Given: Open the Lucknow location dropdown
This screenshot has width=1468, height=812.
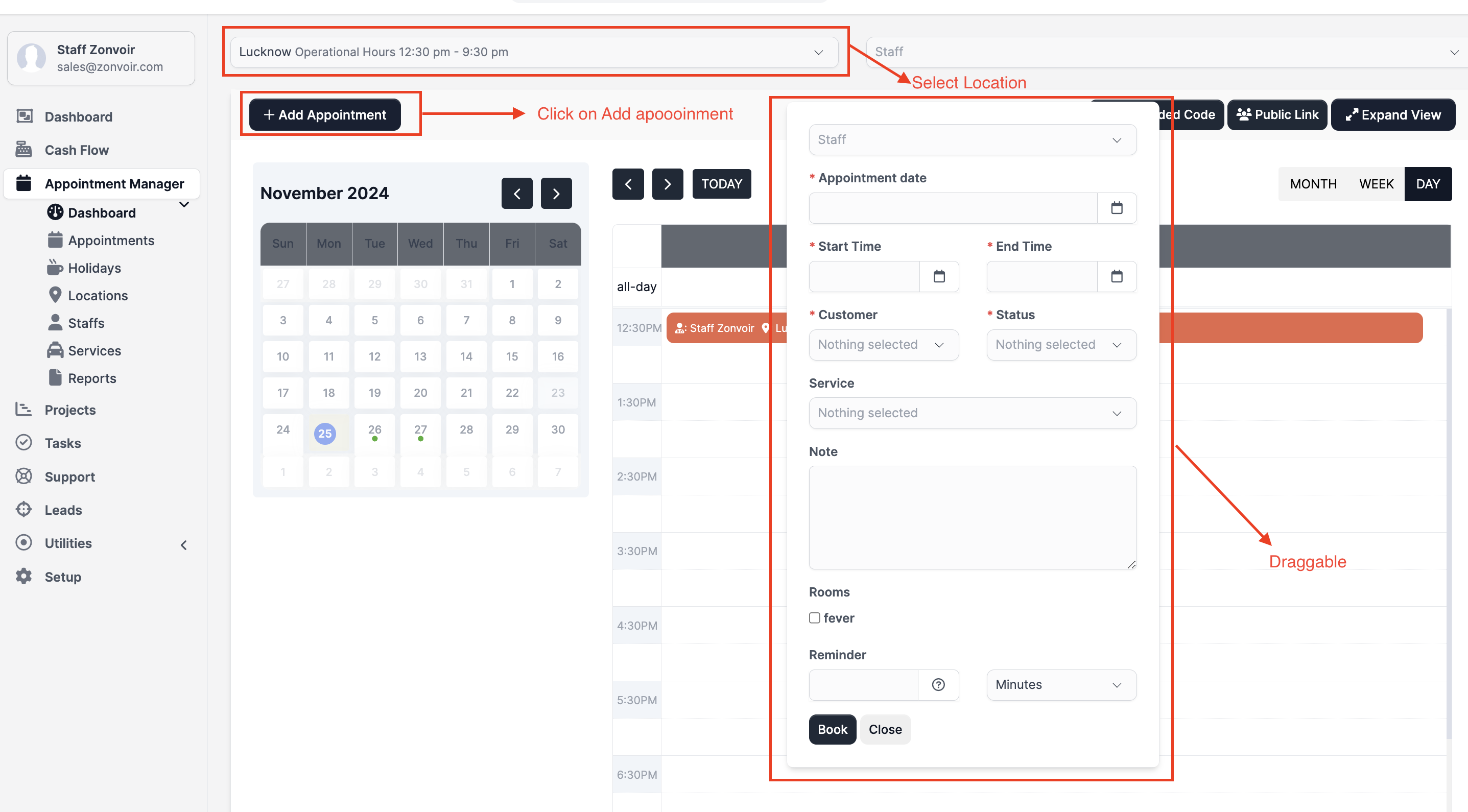Looking at the screenshot, I should 533,52.
